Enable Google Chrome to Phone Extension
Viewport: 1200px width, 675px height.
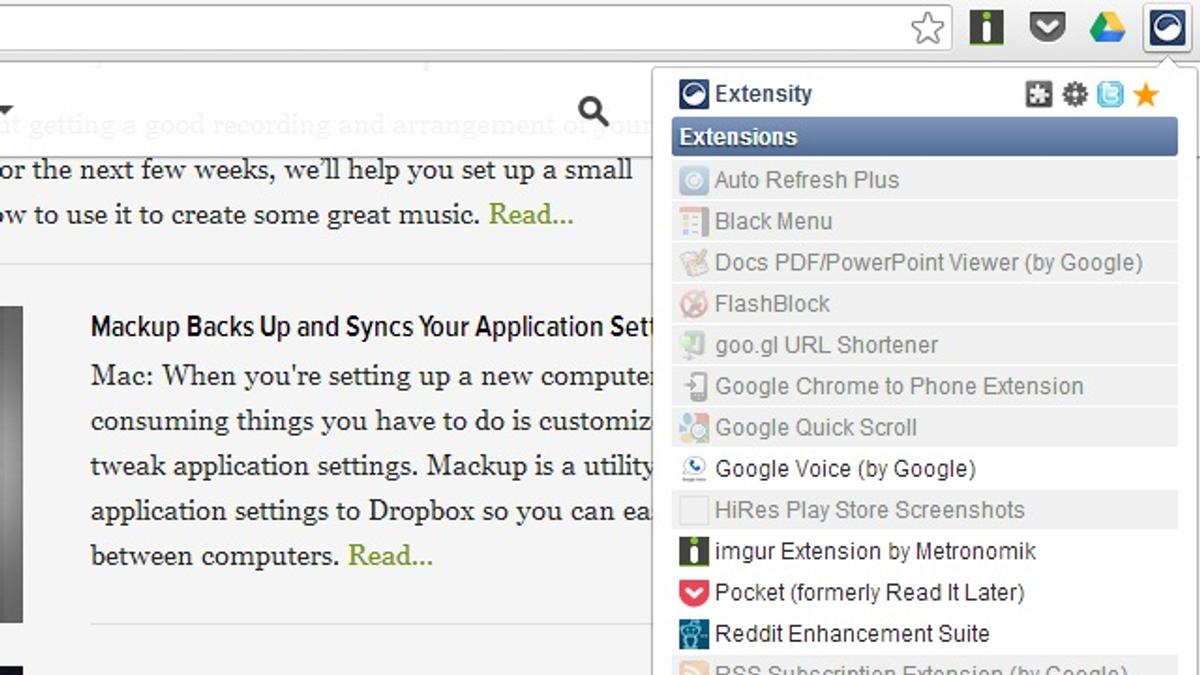coord(924,386)
